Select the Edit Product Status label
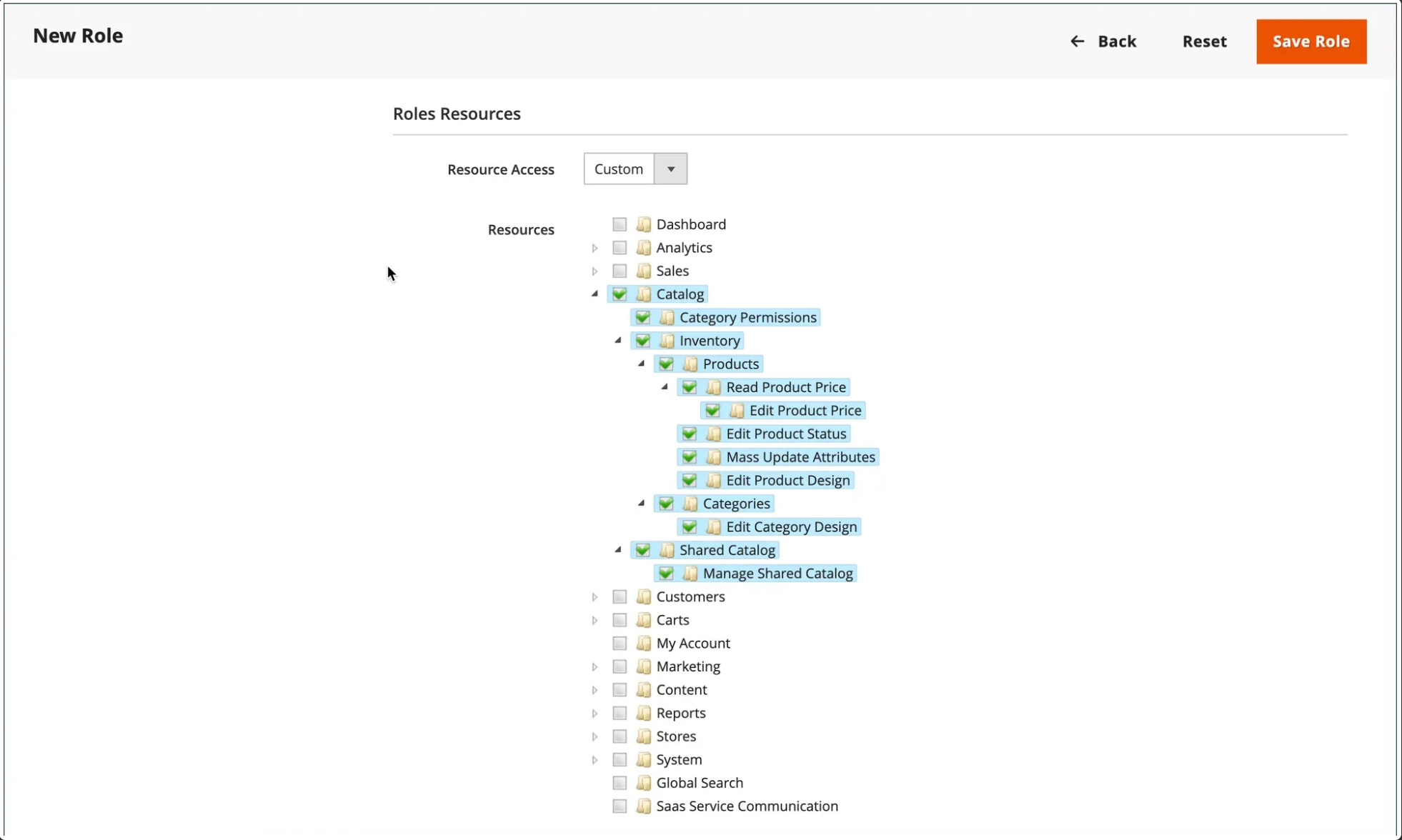The width and height of the screenshot is (1402, 840). [786, 434]
